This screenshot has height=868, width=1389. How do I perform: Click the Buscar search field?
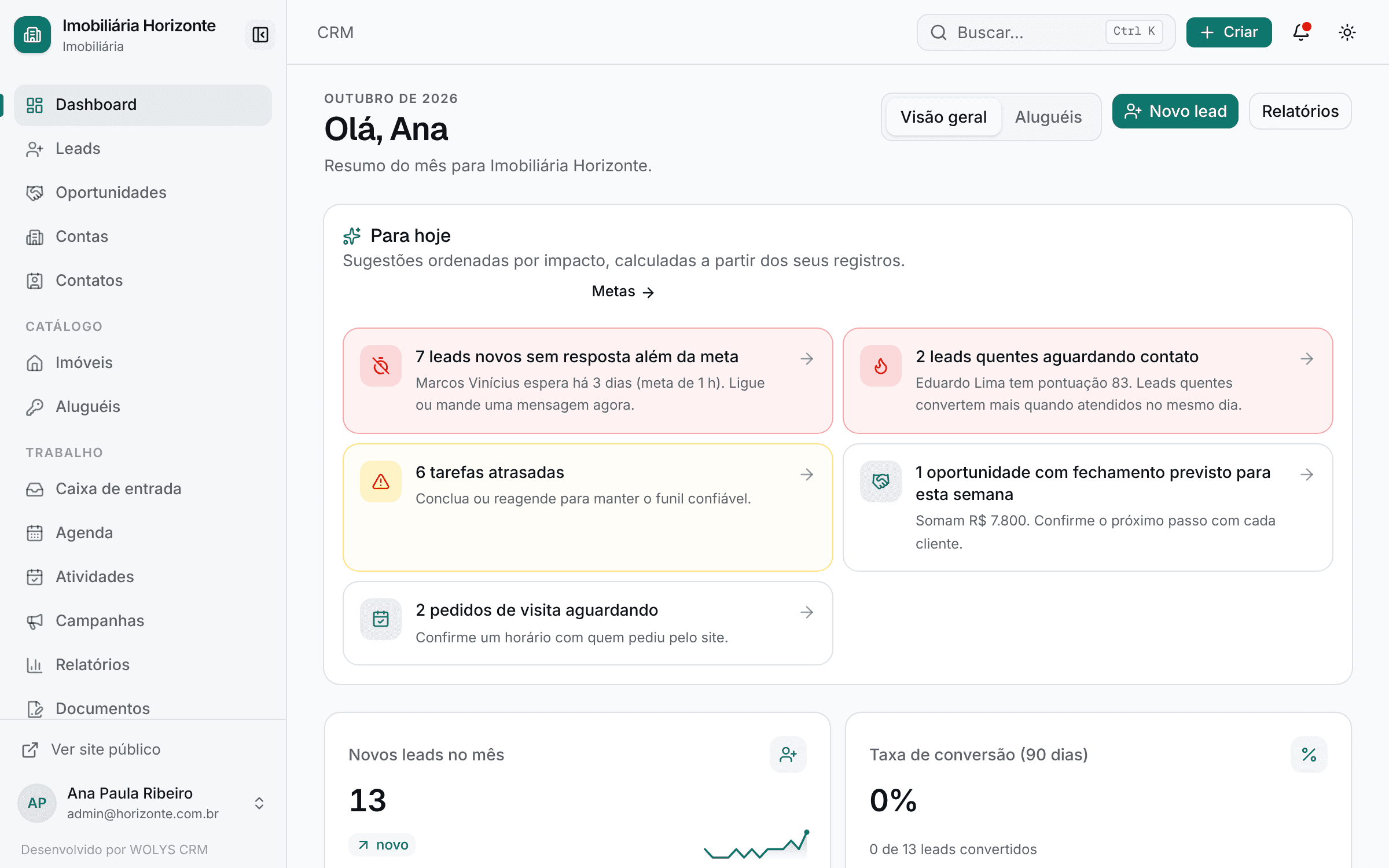(x=1046, y=32)
